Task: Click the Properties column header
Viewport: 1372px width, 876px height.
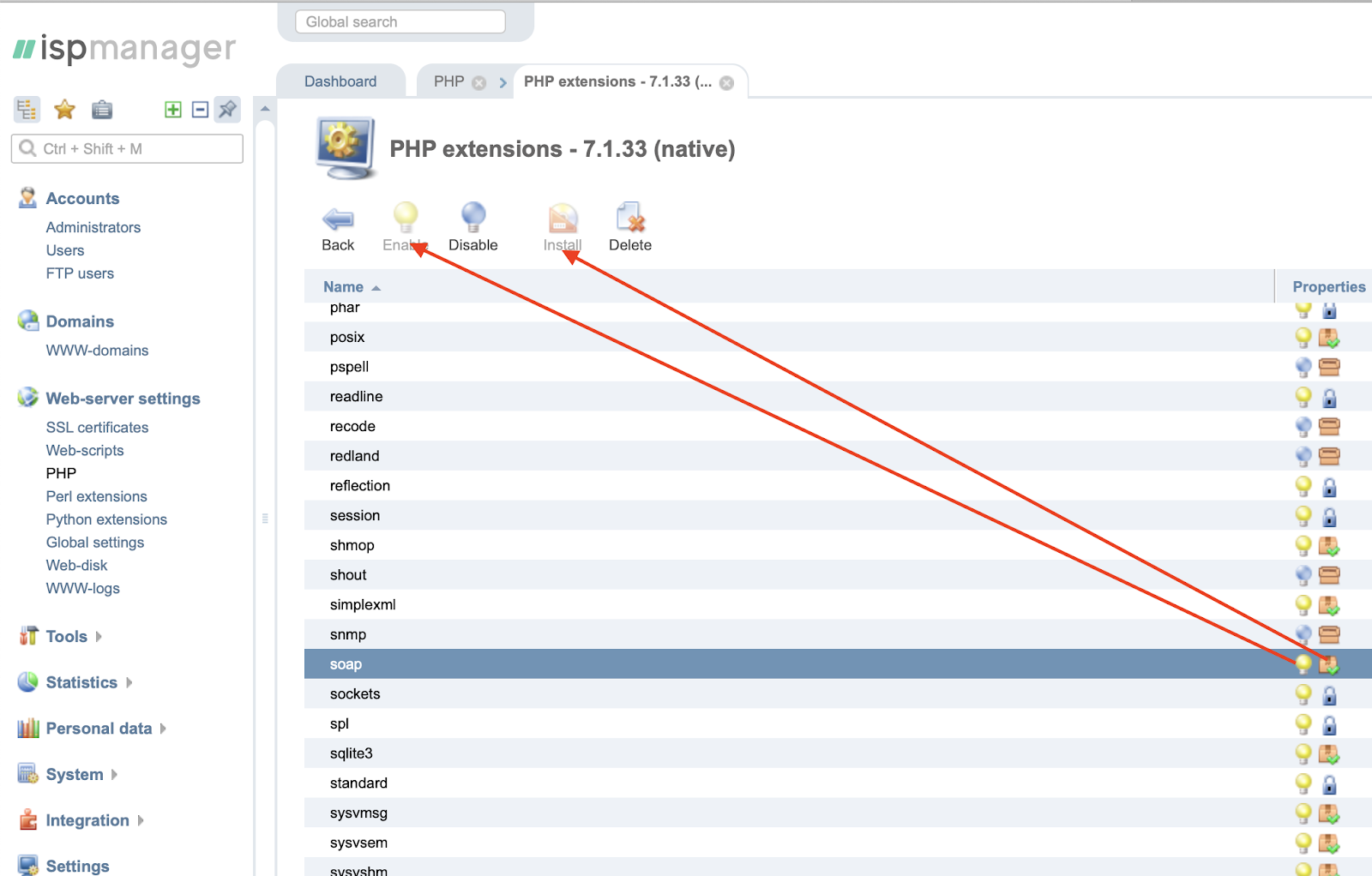Action: tap(1329, 287)
